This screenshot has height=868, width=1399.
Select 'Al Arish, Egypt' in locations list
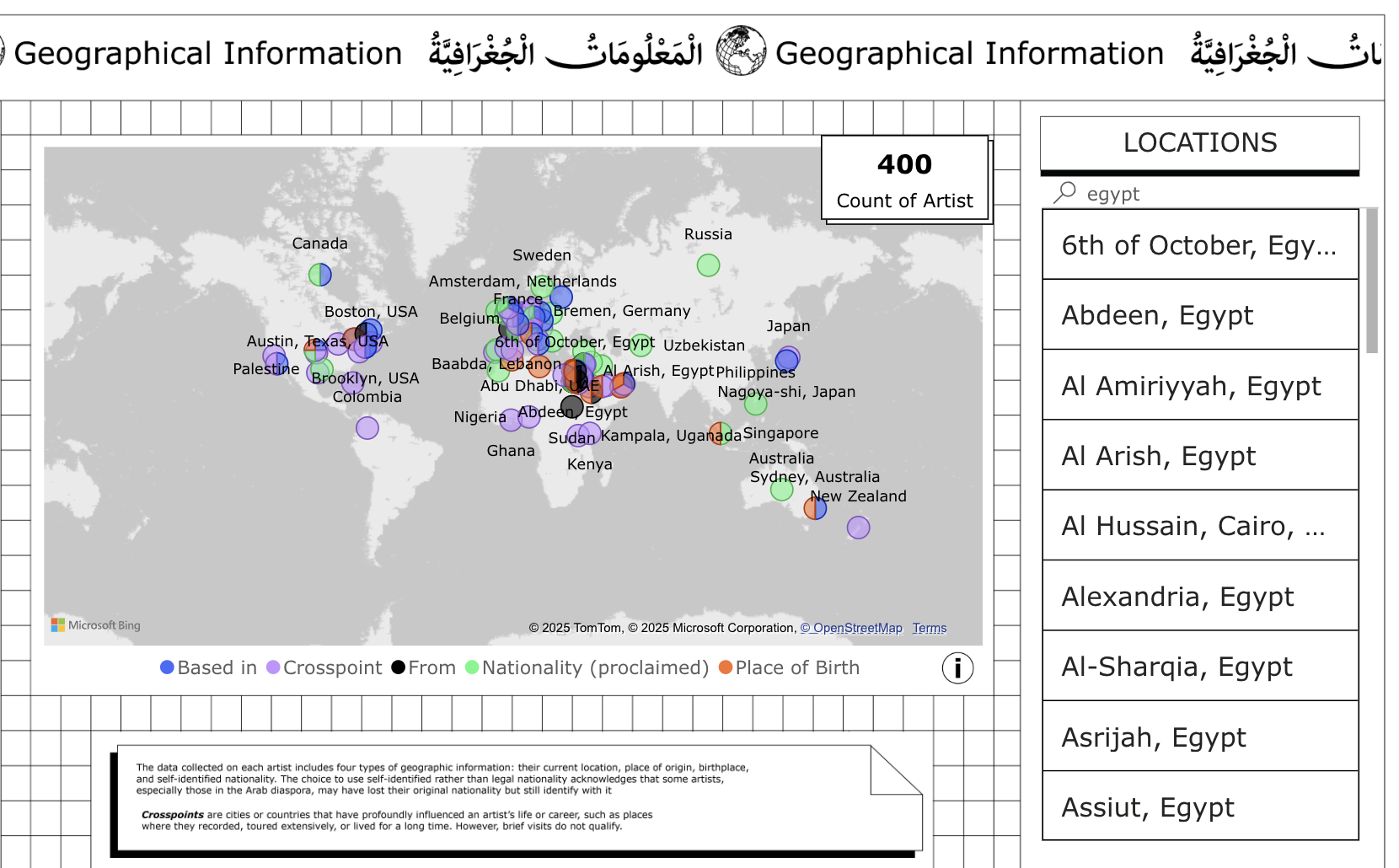coord(1200,455)
